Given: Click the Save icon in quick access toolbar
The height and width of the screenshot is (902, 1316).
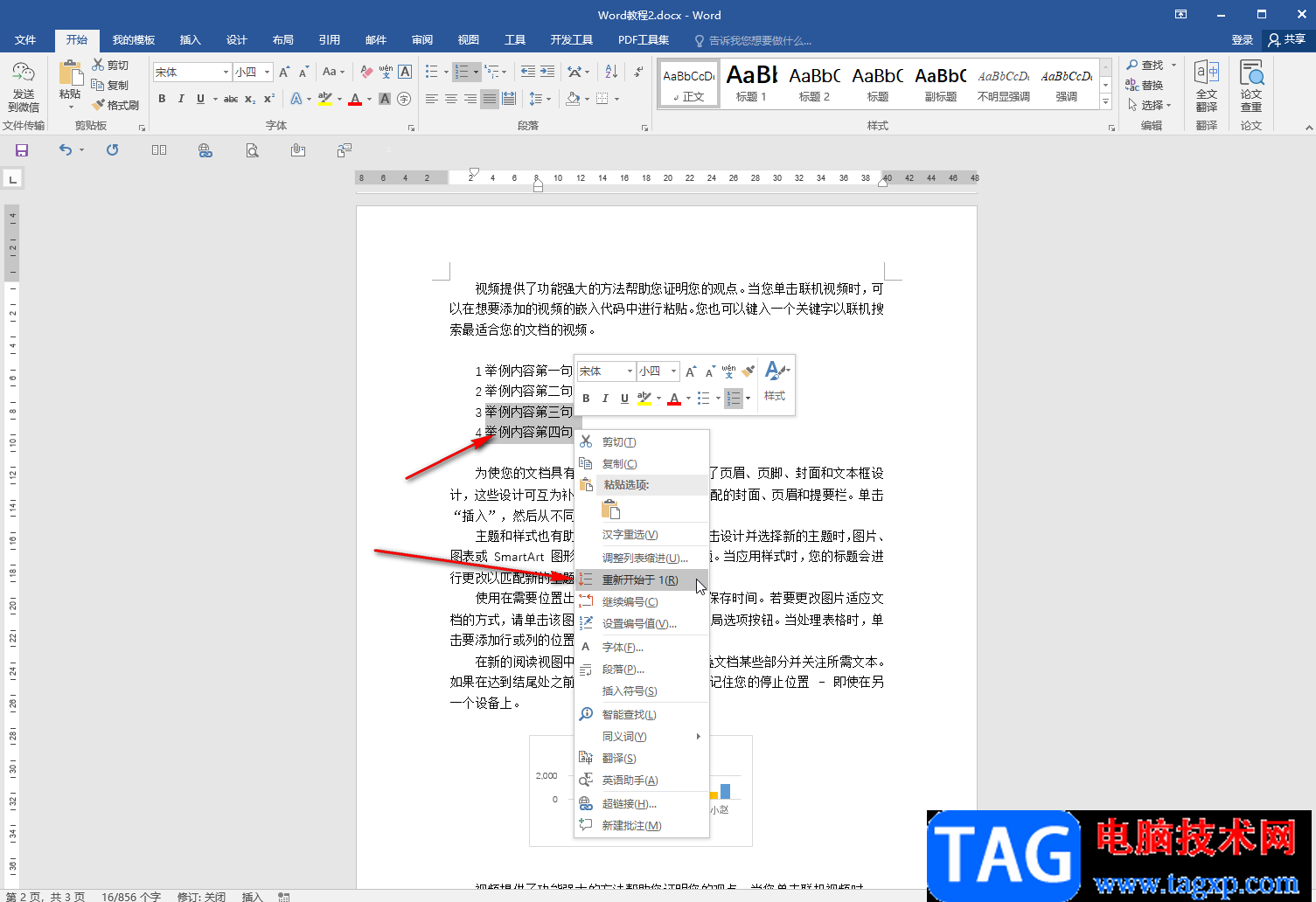Looking at the screenshot, I should pos(22,150).
